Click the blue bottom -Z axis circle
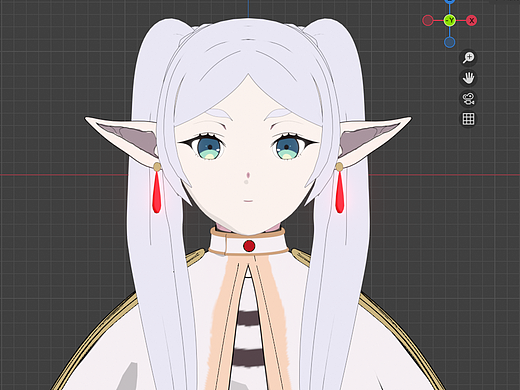Screen dimensions: 520x390 click(450, 42)
